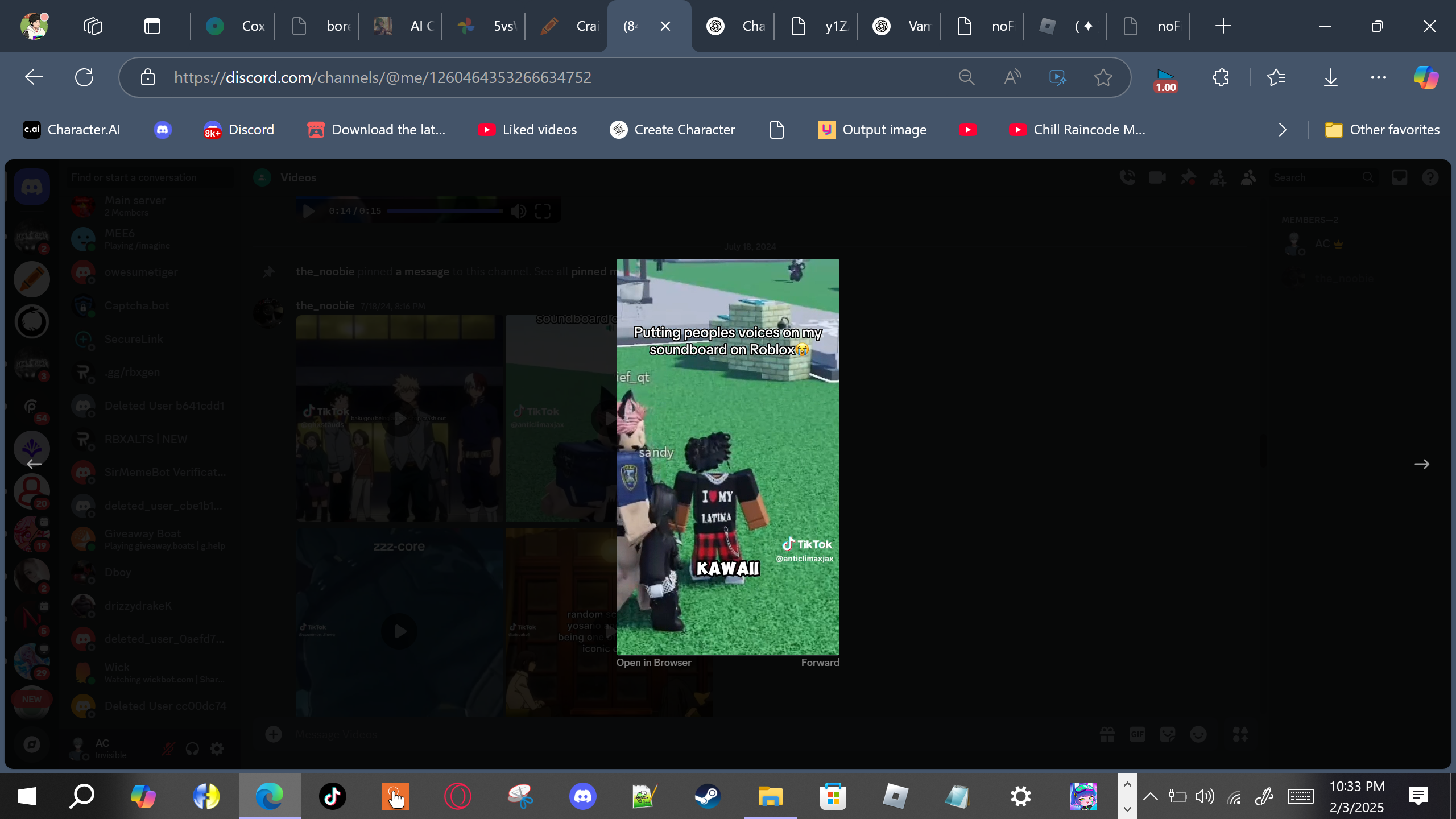Open Download the lat... bookmark
The height and width of the screenshot is (819, 1456).
point(377,130)
